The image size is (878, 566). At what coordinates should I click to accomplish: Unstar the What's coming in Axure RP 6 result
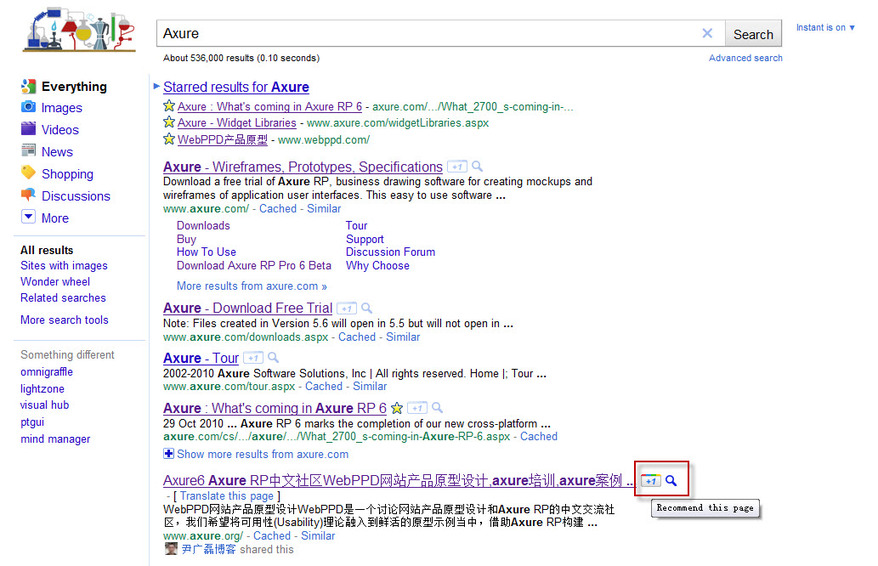tap(396, 408)
